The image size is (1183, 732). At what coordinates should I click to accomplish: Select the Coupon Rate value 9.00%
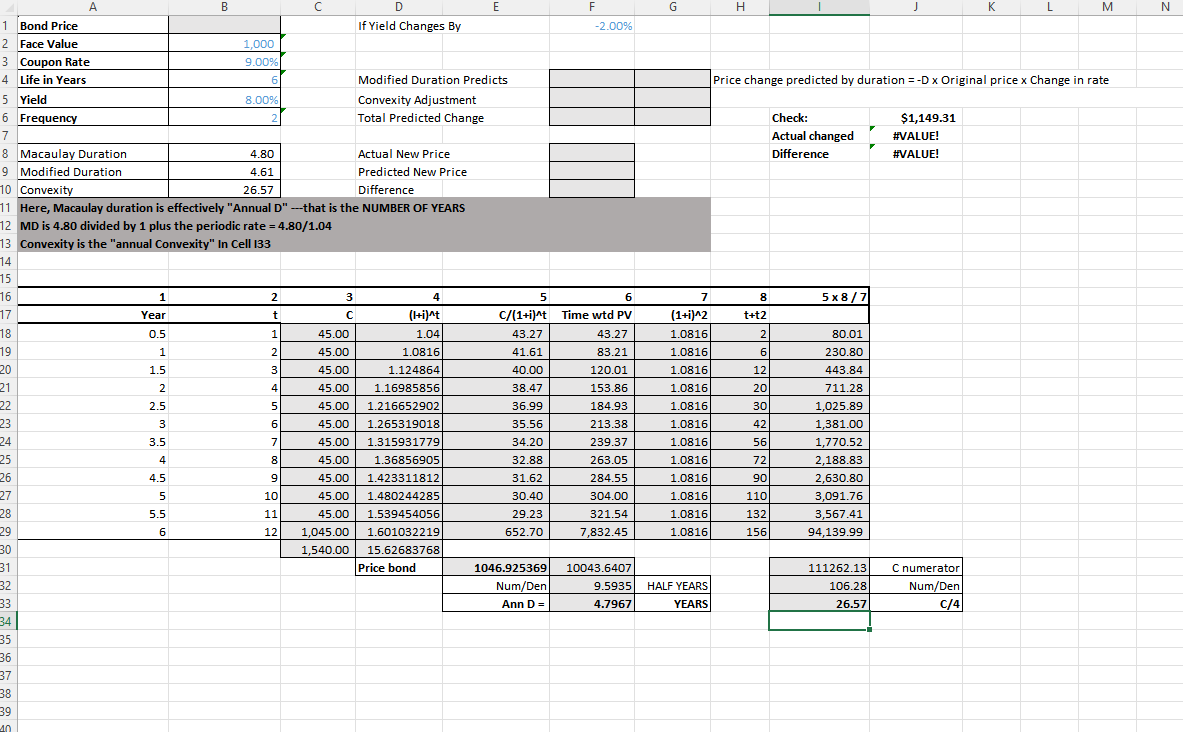pos(224,61)
